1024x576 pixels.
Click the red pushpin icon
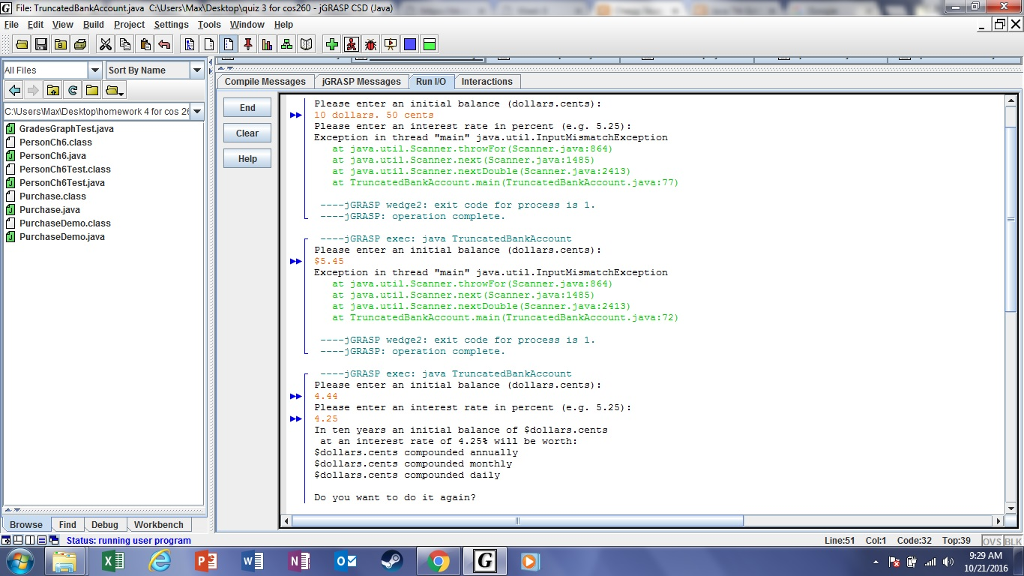click(248, 44)
